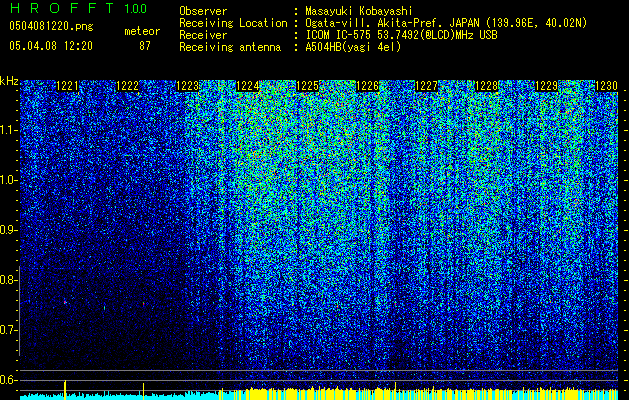Click the 1222 time marker label

pyautogui.click(x=127, y=86)
